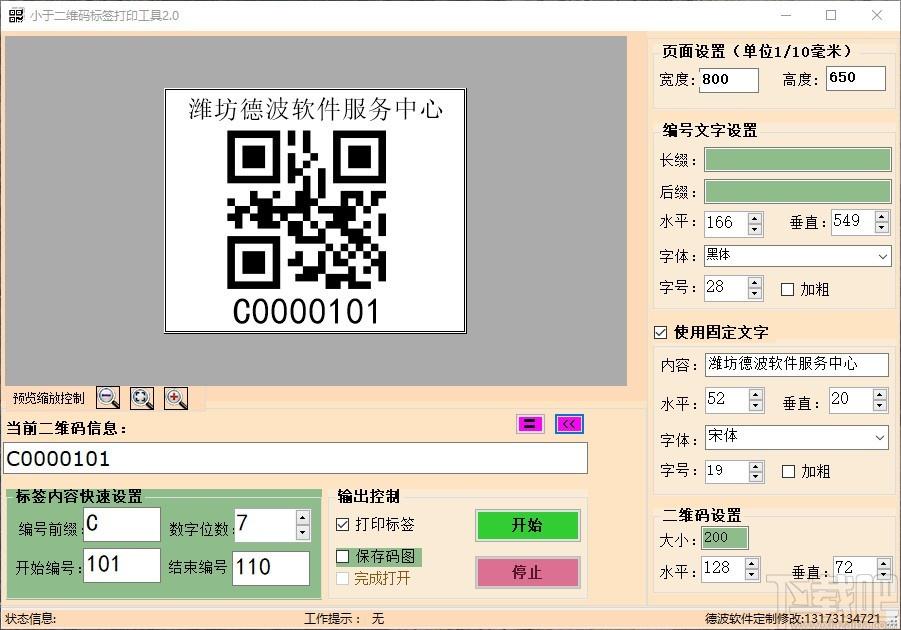Zoom out the label preview
Screen dimensions: 901x630
(108, 398)
